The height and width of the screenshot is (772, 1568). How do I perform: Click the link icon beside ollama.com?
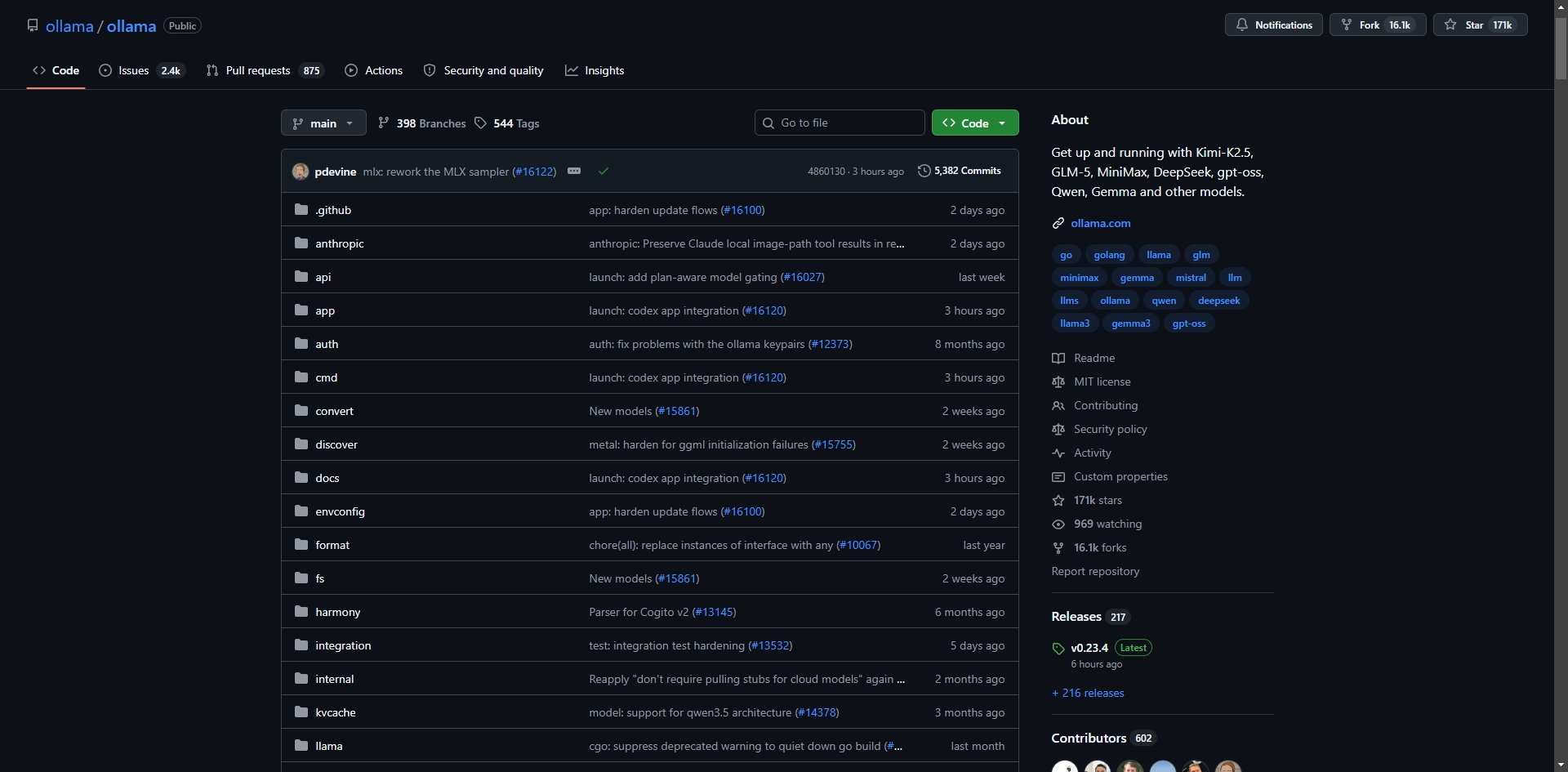[x=1058, y=223]
